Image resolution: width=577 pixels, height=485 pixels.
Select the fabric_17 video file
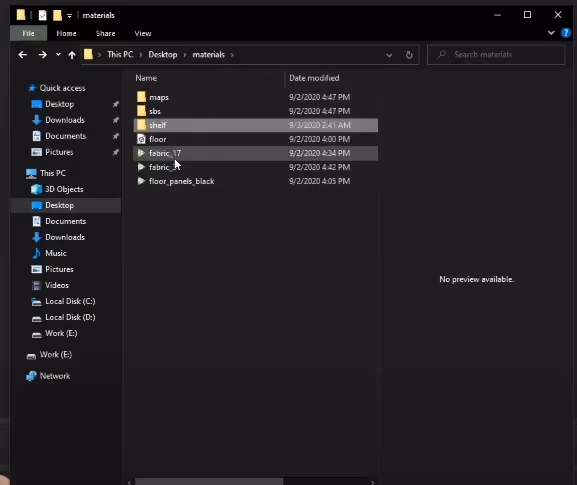click(x=255, y=153)
